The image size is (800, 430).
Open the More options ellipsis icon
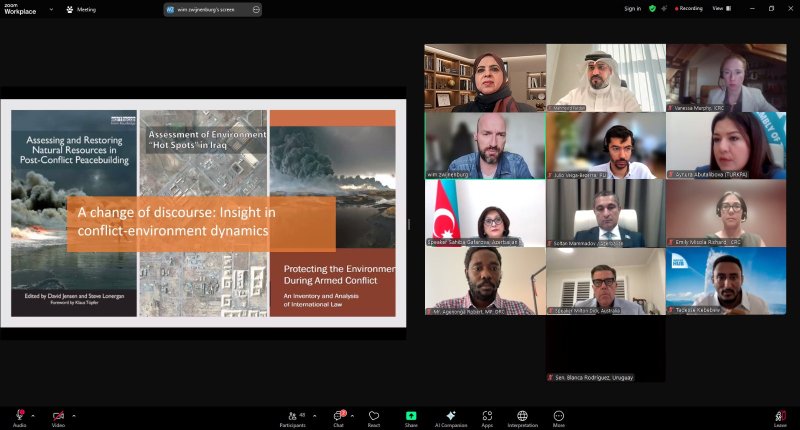click(x=559, y=416)
